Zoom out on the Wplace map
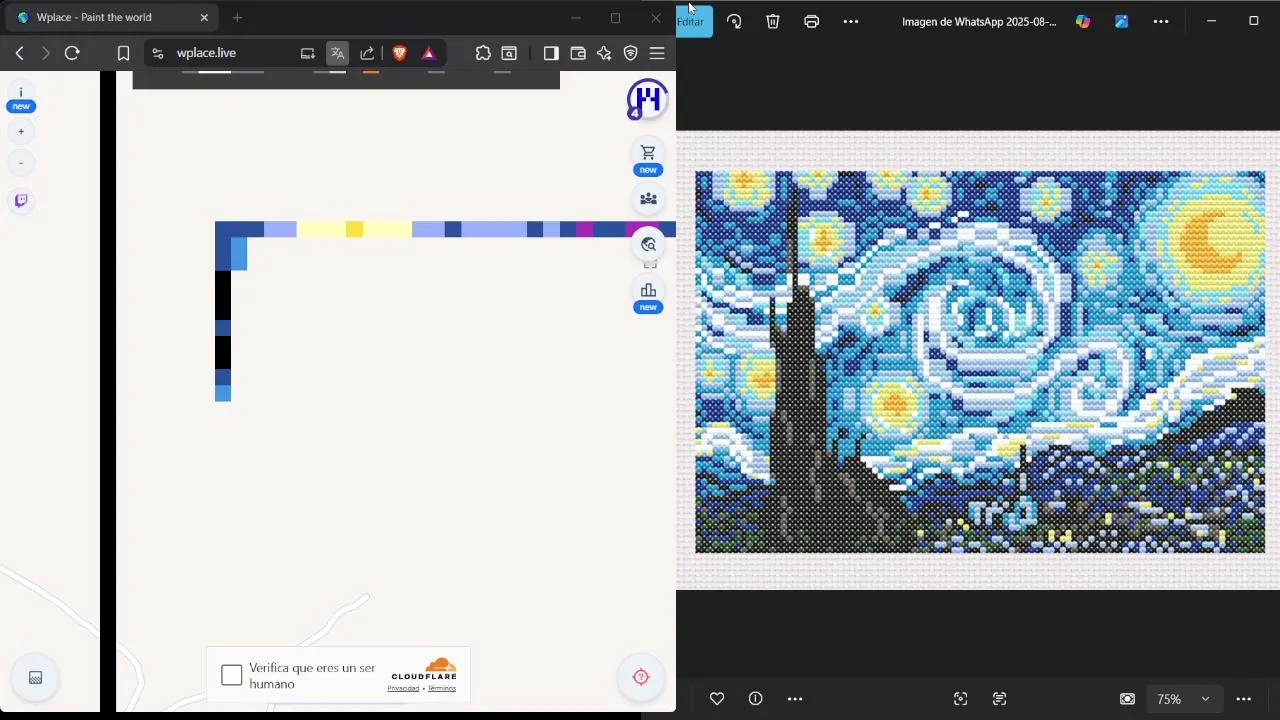Viewport: 1280px width, 720px height. pos(21,163)
